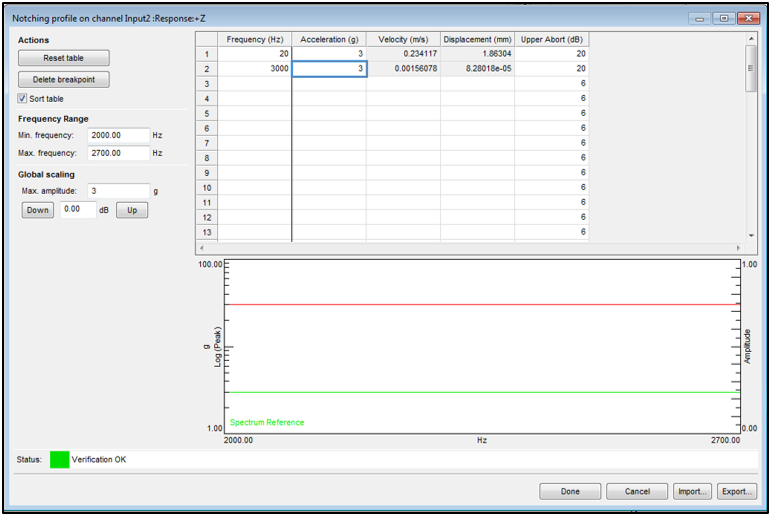Select the Frequency (Hz) column header

pyautogui.click(x=255, y=39)
